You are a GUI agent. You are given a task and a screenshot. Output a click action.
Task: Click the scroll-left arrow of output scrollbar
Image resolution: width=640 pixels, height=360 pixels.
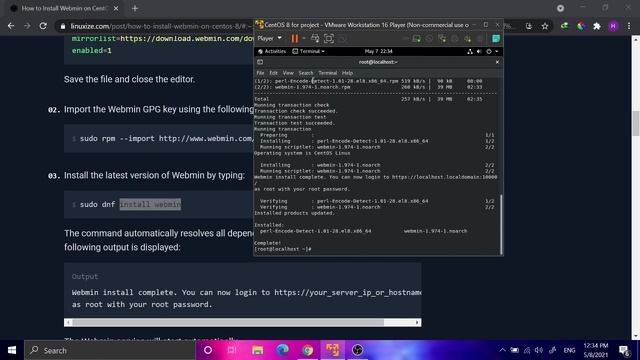(68, 322)
